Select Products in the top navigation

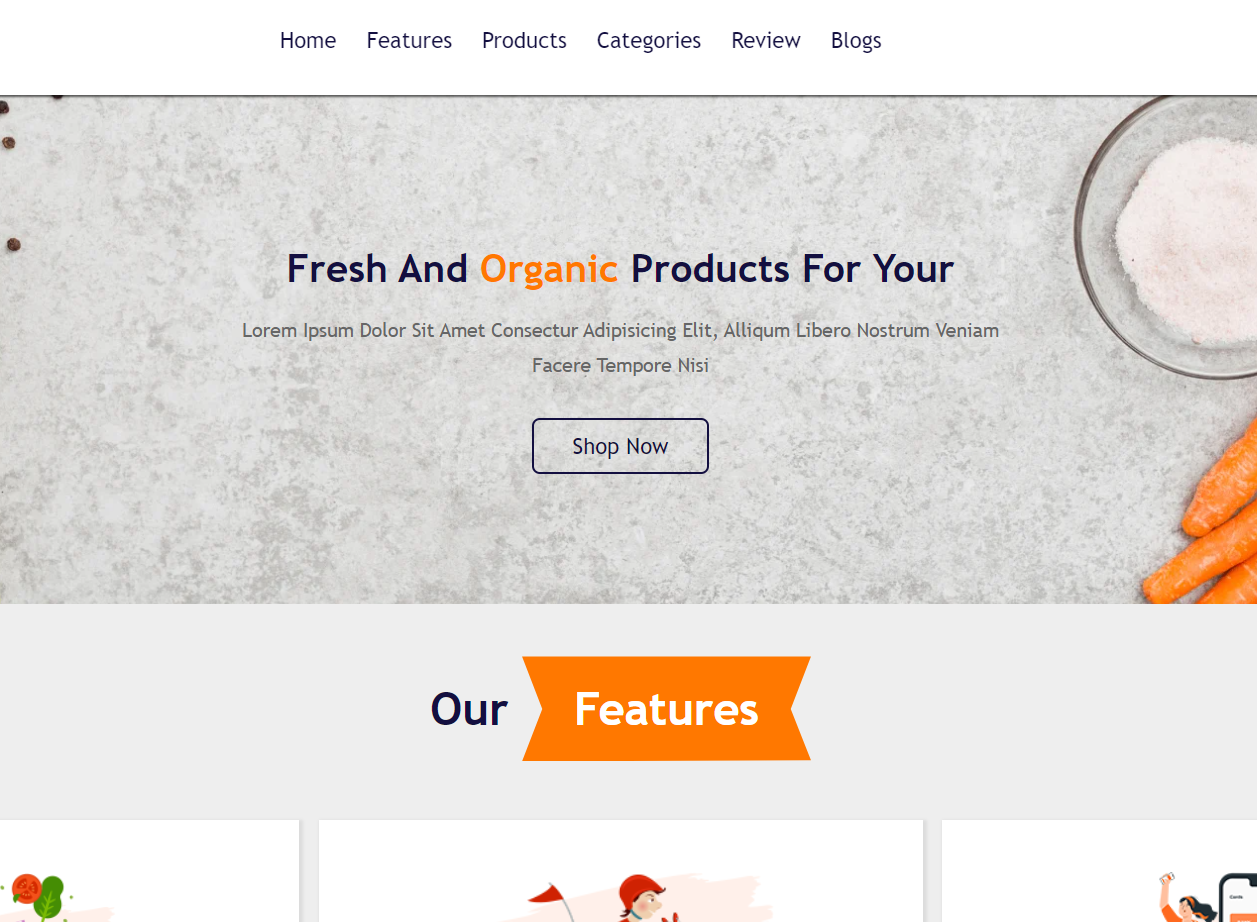pos(524,41)
